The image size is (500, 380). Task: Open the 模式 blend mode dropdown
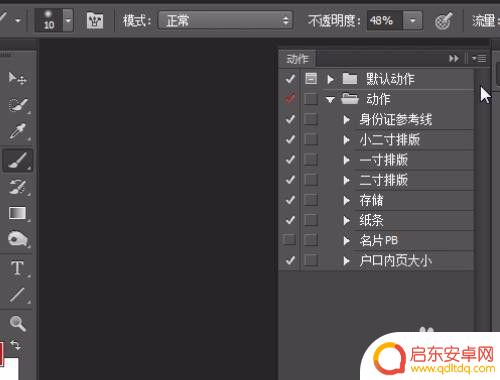(225, 21)
